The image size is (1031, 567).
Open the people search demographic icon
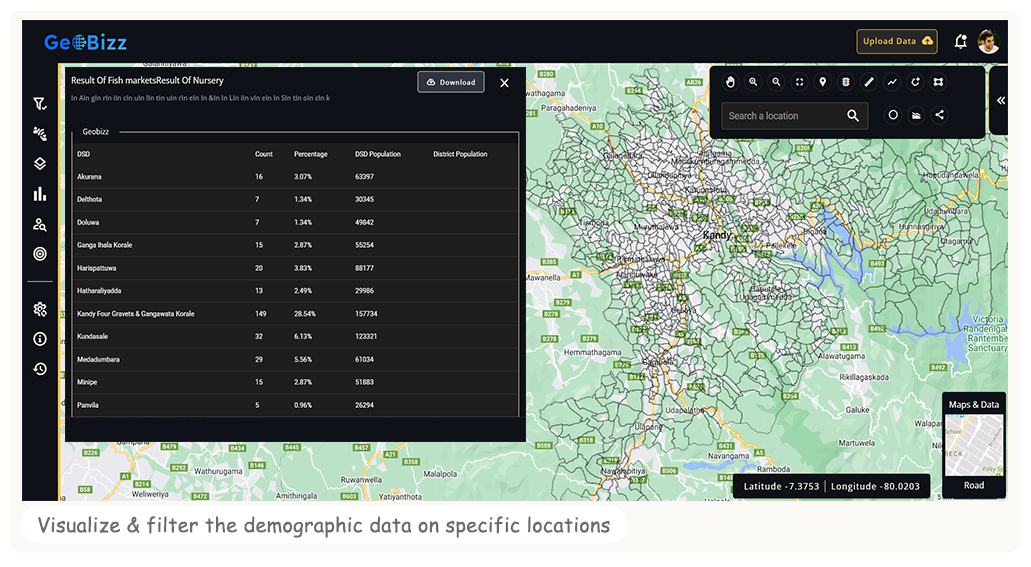pos(40,224)
